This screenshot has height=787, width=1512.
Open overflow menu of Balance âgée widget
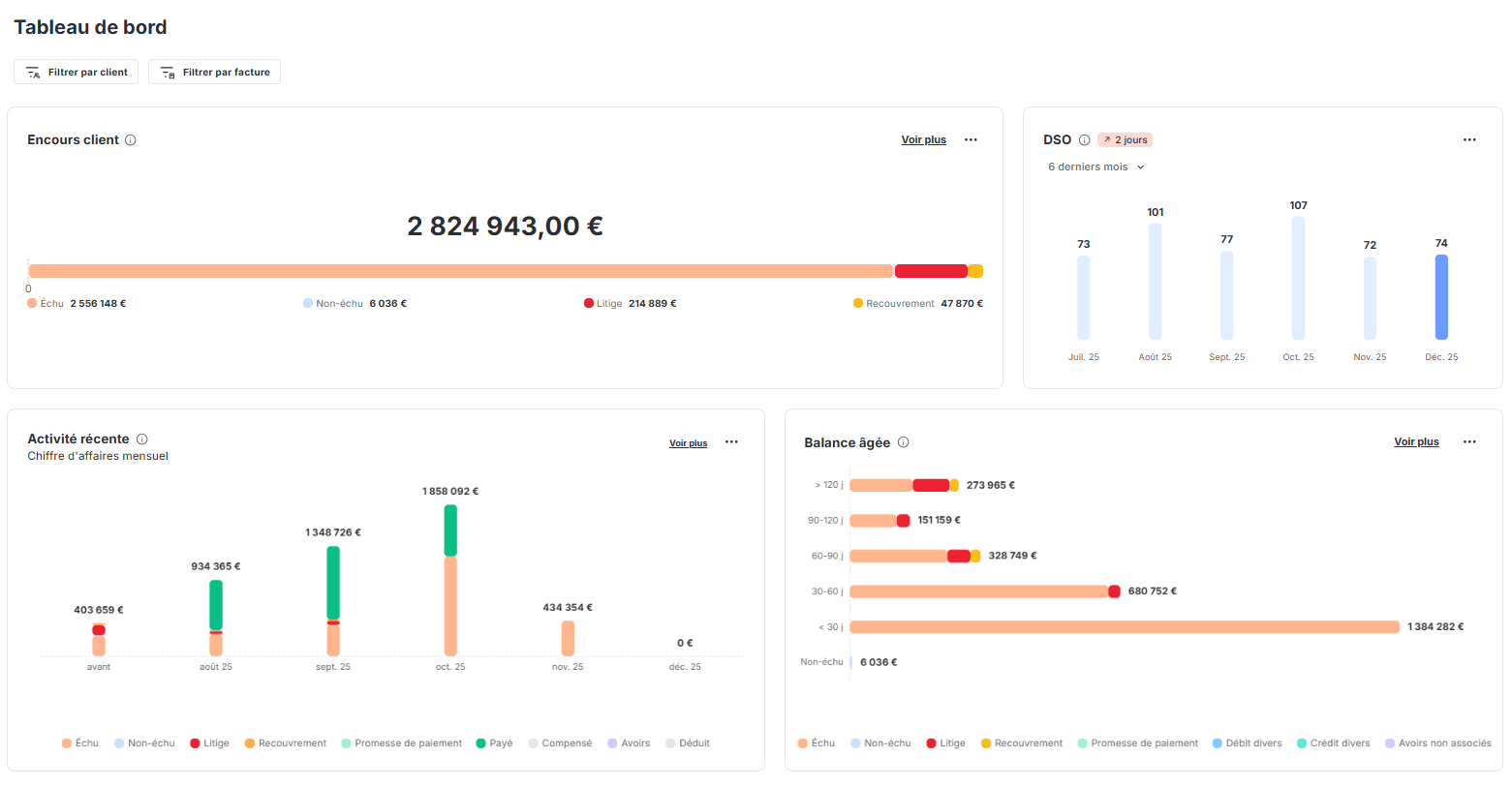(x=1469, y=441)
